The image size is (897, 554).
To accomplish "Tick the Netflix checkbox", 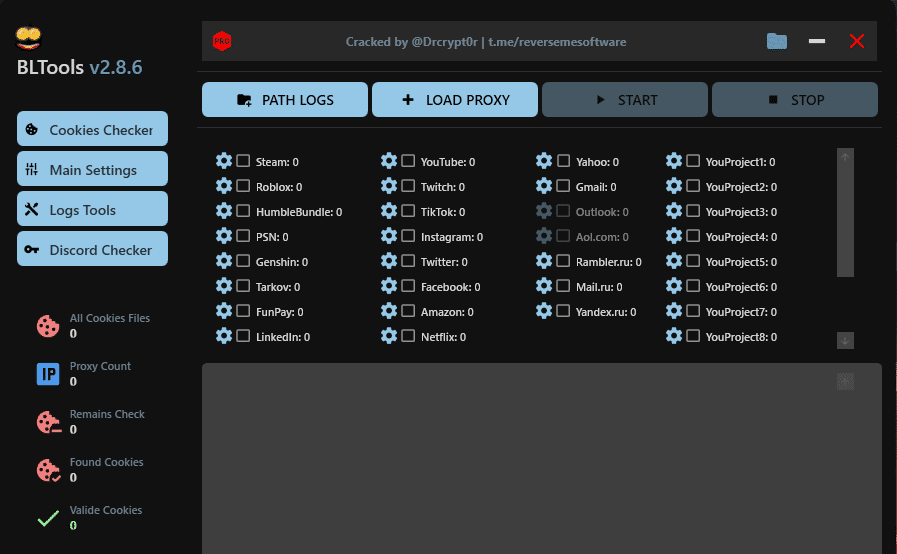I will (x=408, y=336).
